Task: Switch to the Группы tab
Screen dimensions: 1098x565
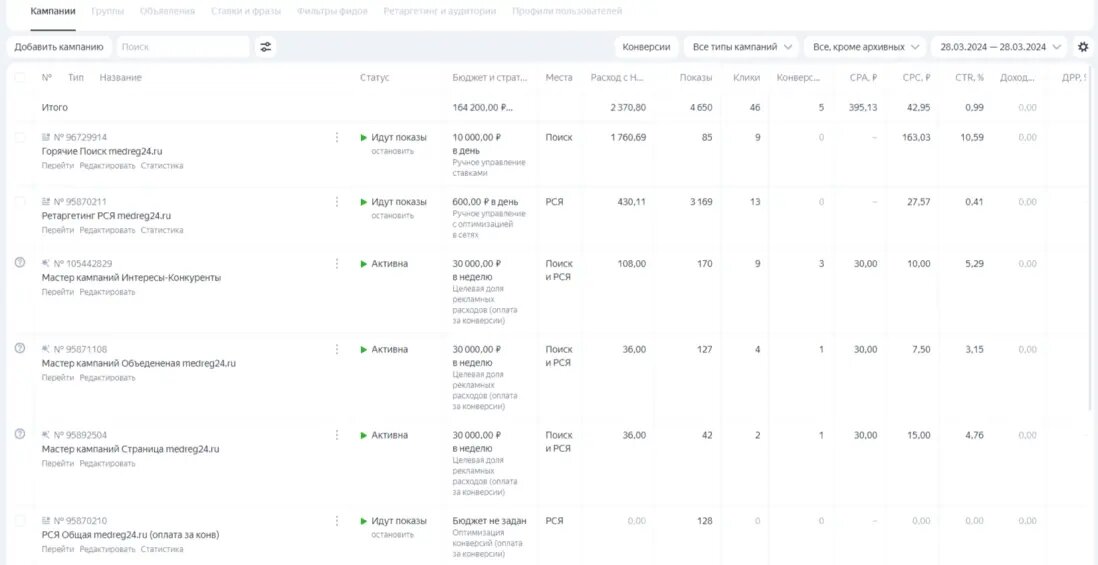Action: [x=107, y=11]
